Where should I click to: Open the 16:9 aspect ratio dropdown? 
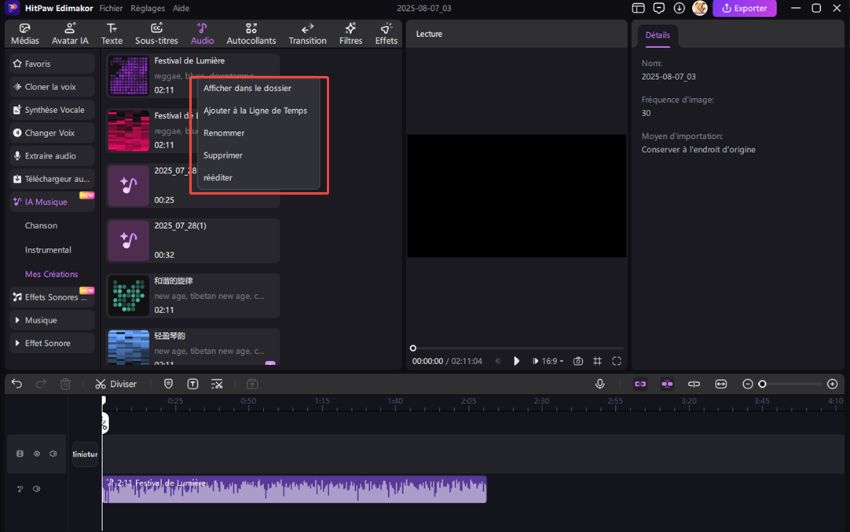coord(552,361)
